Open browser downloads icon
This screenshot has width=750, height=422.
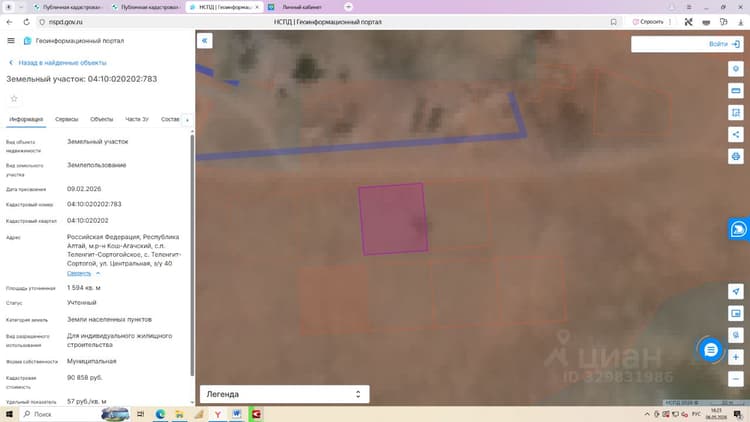pyautogui.click(x=740, y=22)
